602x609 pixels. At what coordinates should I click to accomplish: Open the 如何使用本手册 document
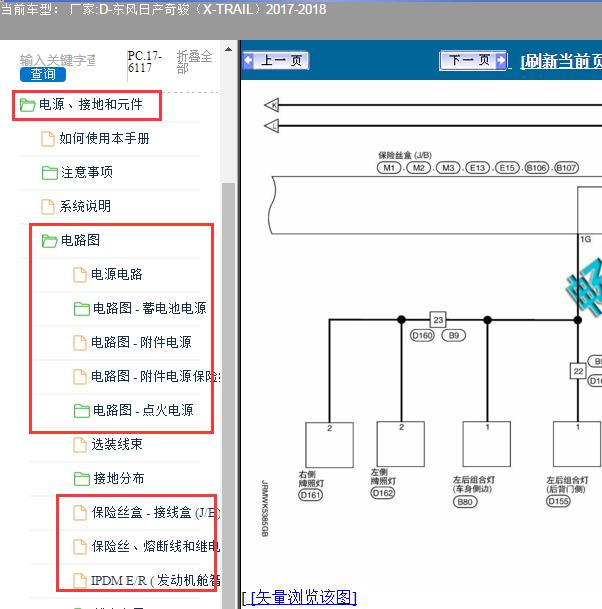(104, 138)
